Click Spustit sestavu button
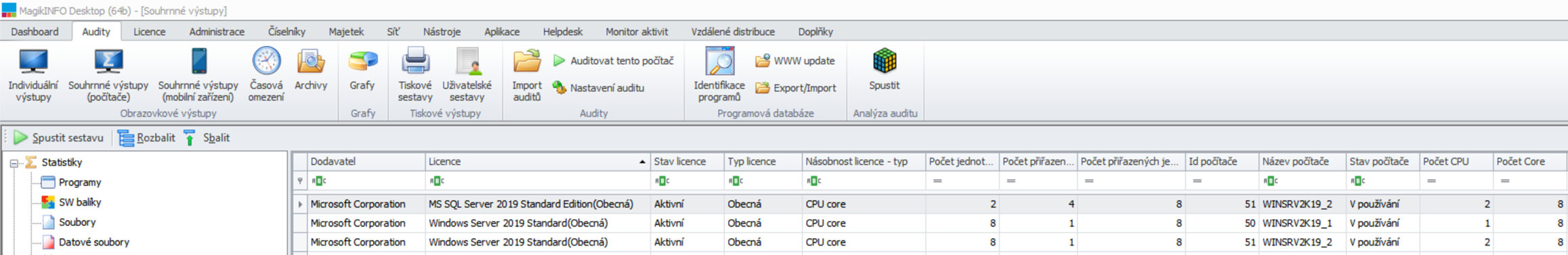Screen dimensions: 1568x255 59,138
